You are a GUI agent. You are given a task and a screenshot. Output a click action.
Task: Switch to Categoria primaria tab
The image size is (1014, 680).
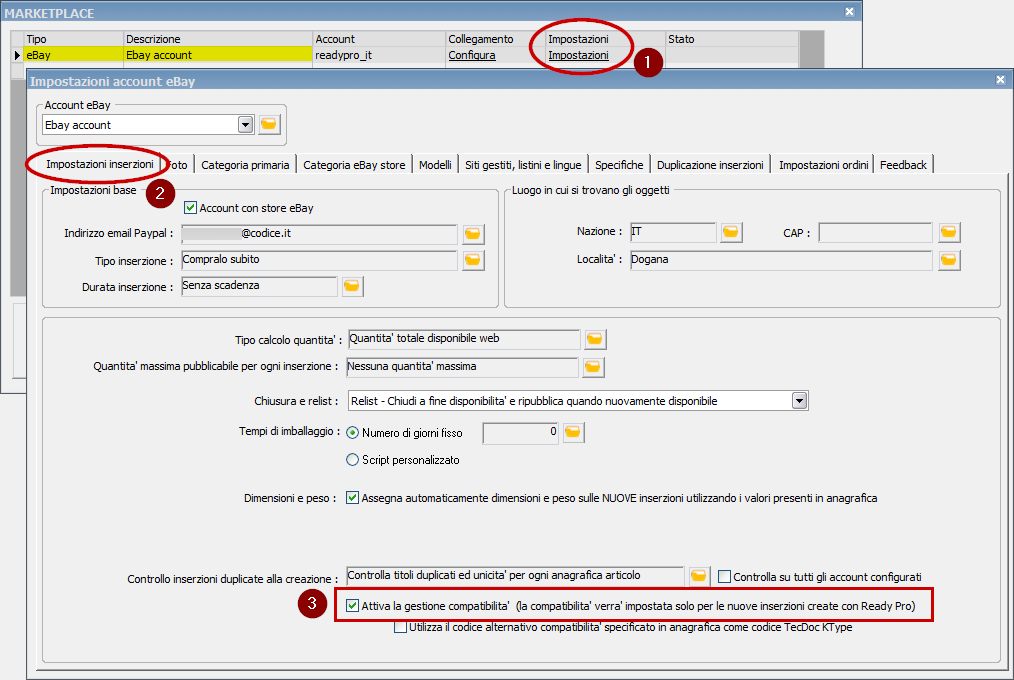tap(245, 165)
